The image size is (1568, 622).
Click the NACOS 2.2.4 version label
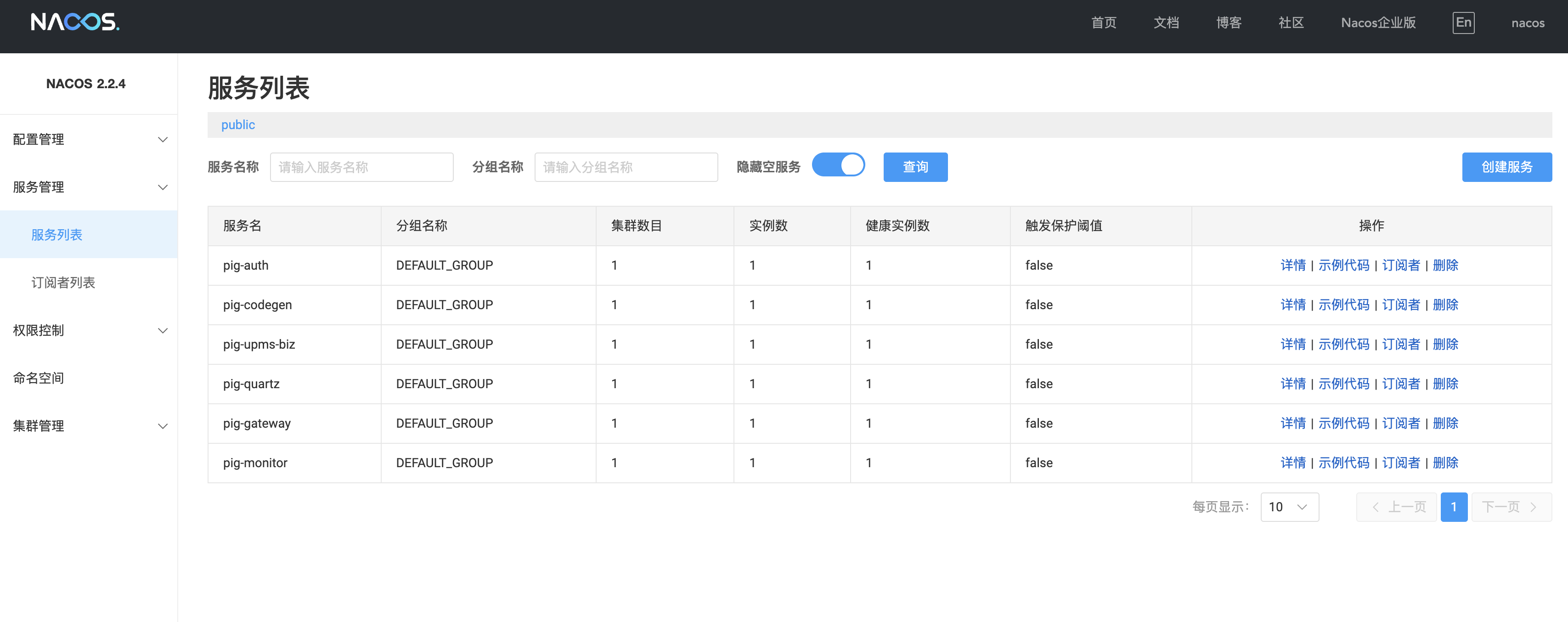coord(86,84)
